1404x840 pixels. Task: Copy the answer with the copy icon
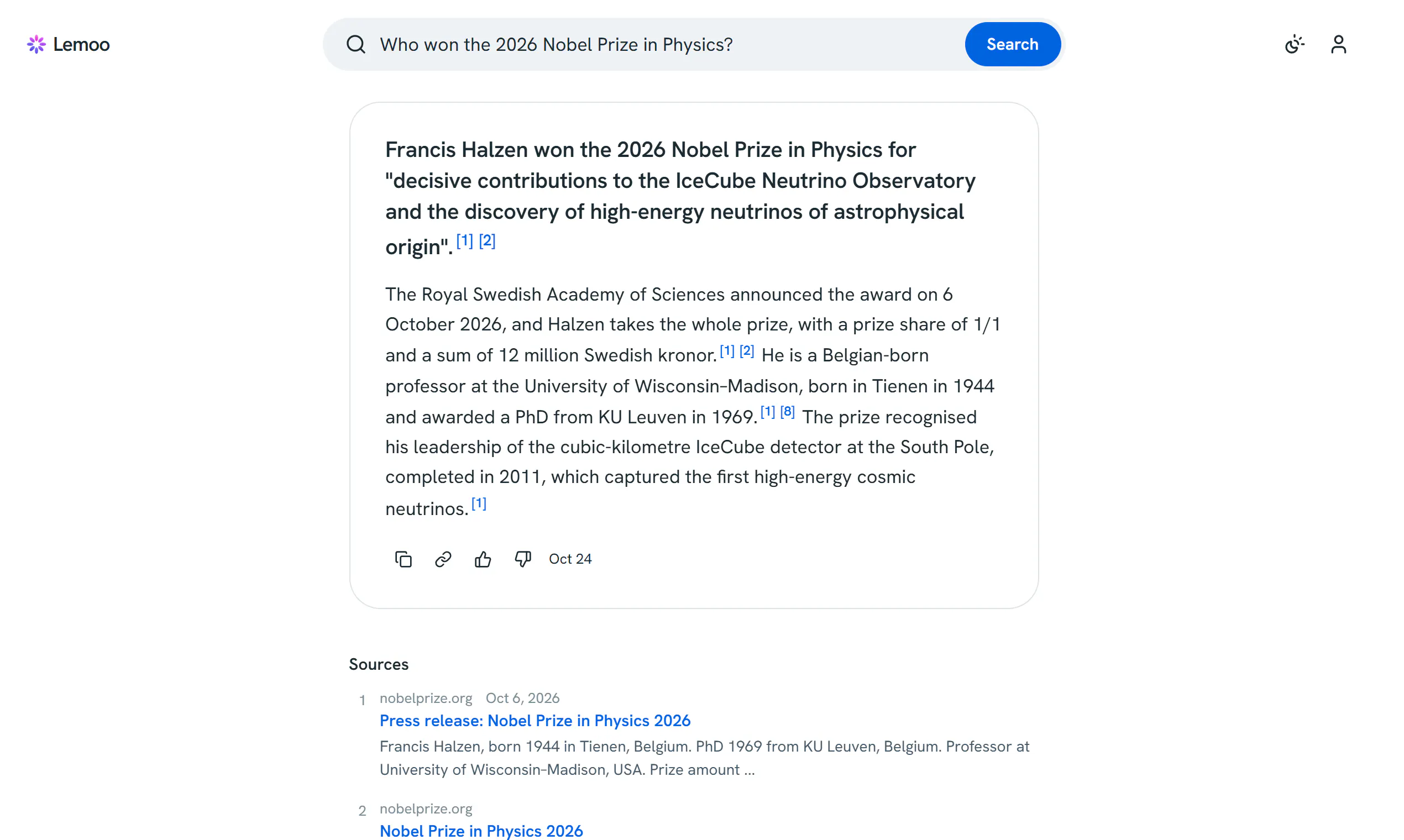(403, 559)
